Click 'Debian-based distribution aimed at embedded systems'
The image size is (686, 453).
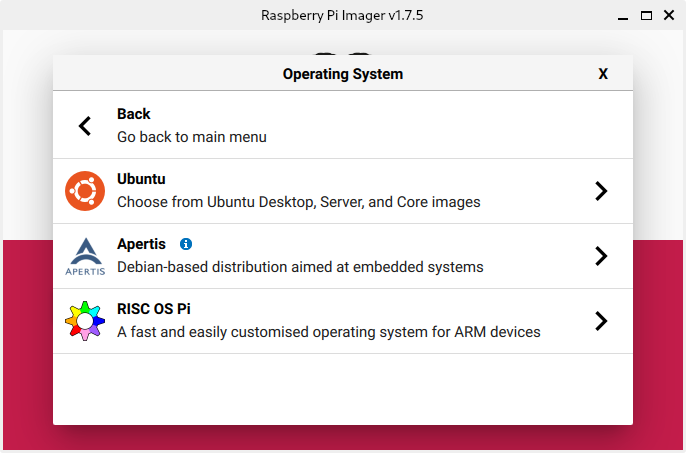[300, 267]
